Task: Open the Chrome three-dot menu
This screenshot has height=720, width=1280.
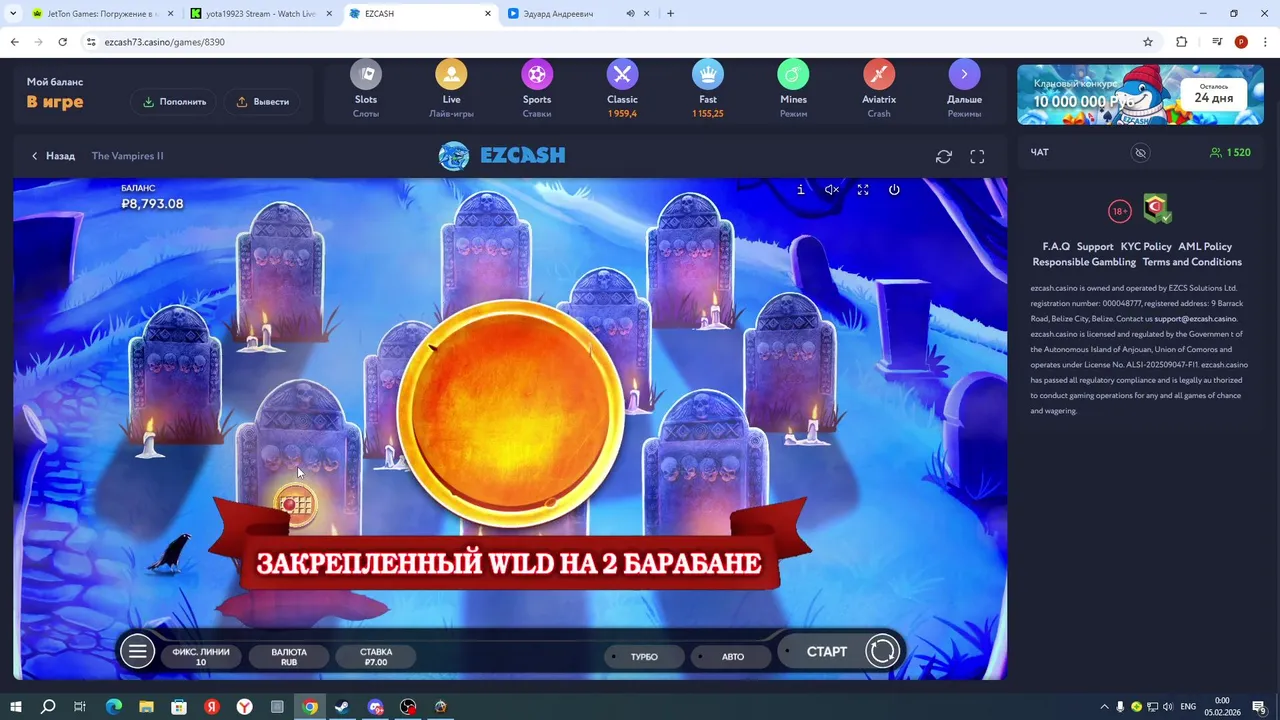Action: (1264, 42)
